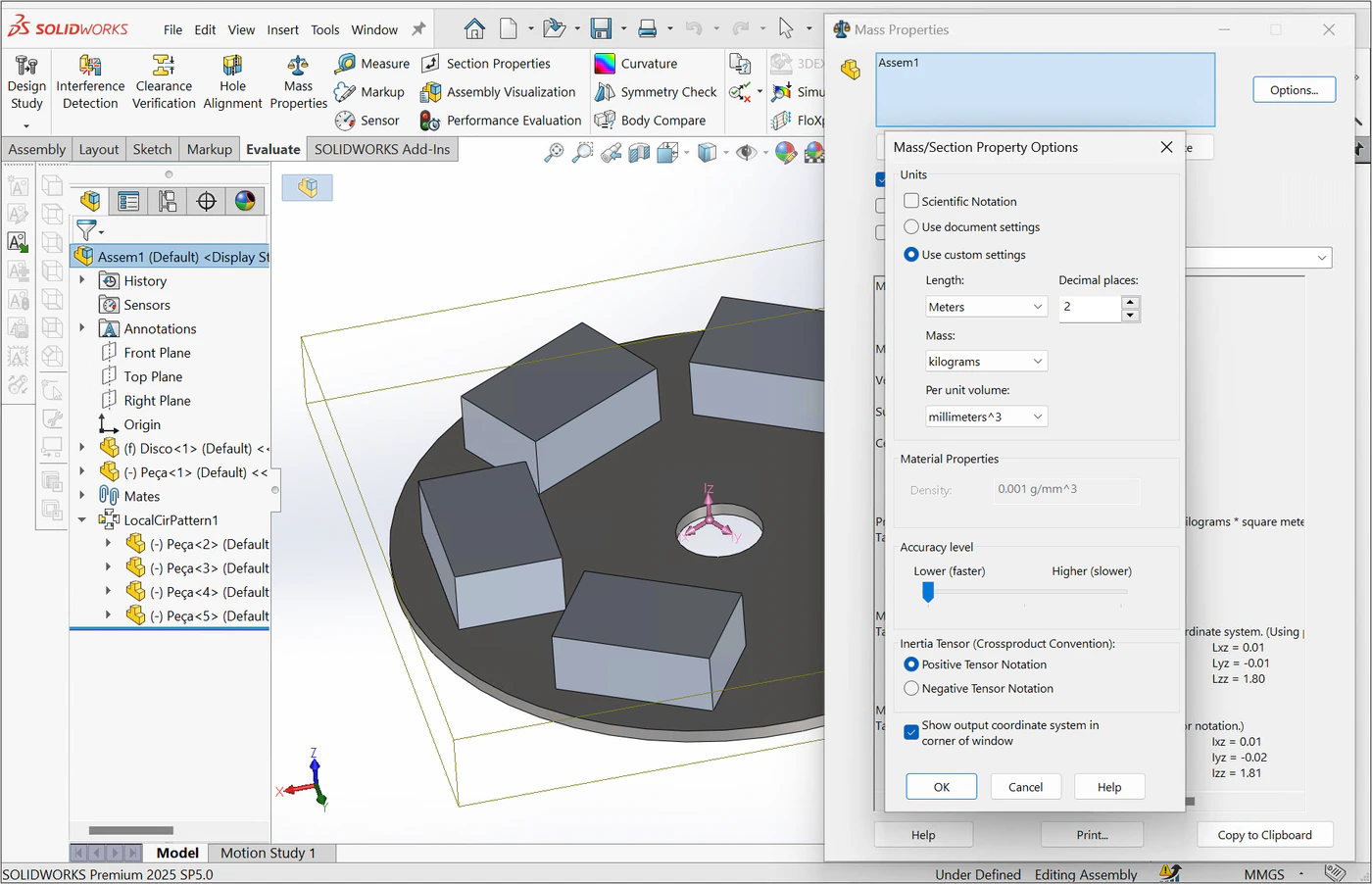
Task: Choose Negative Tensor Notation
Action: (911, 688)
